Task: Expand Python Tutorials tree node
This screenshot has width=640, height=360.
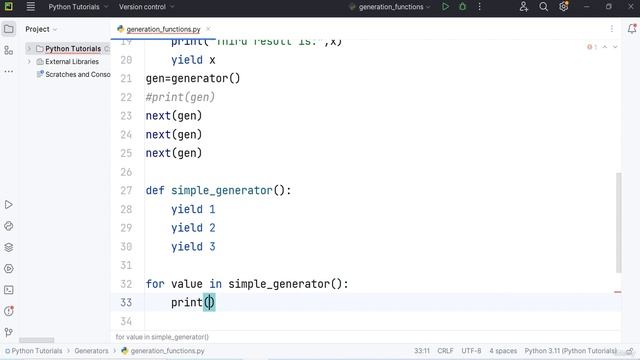Action: (x=29, y=49)
